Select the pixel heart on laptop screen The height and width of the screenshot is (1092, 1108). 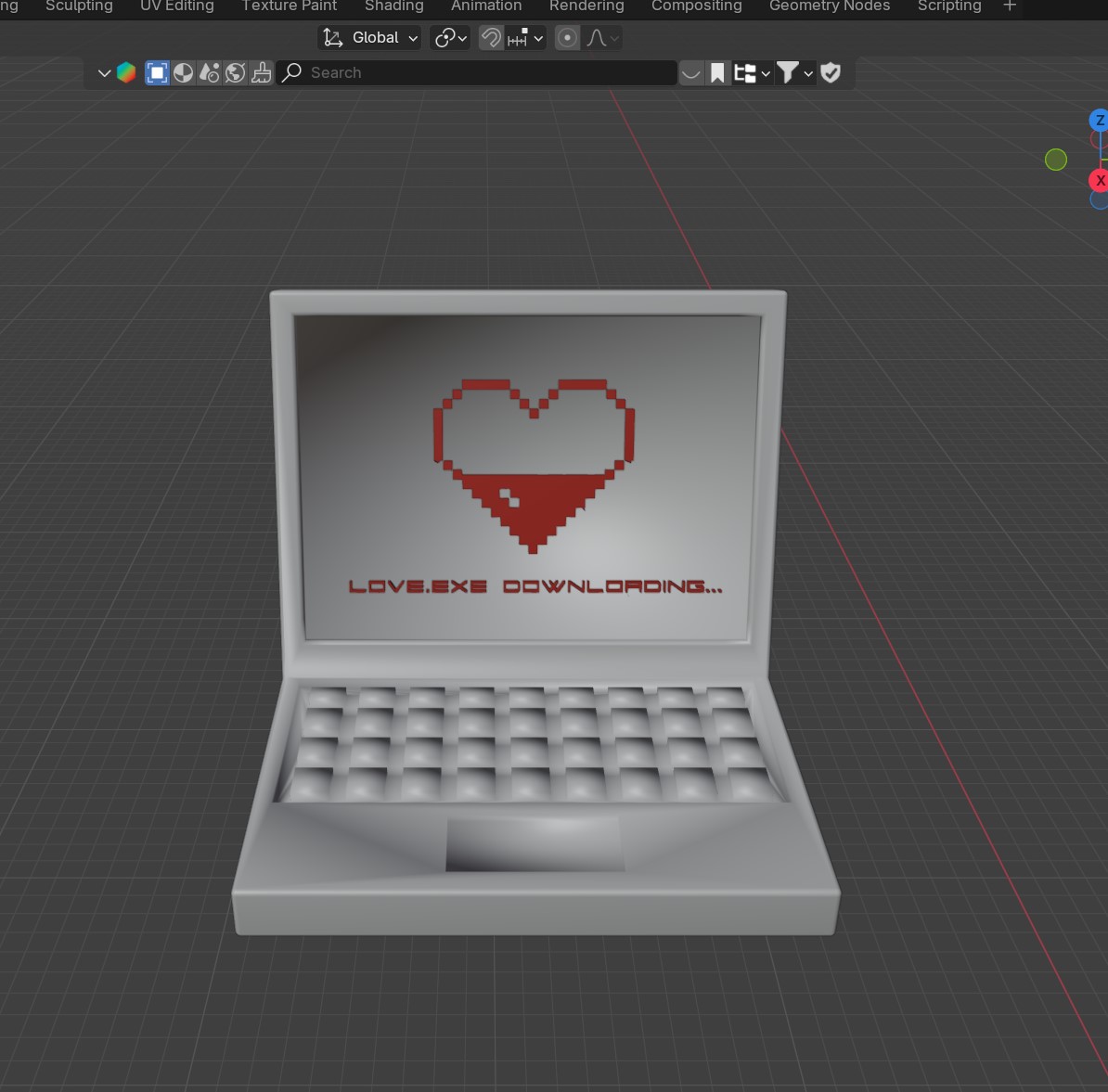pyautogui.click(x=534, y=465)
